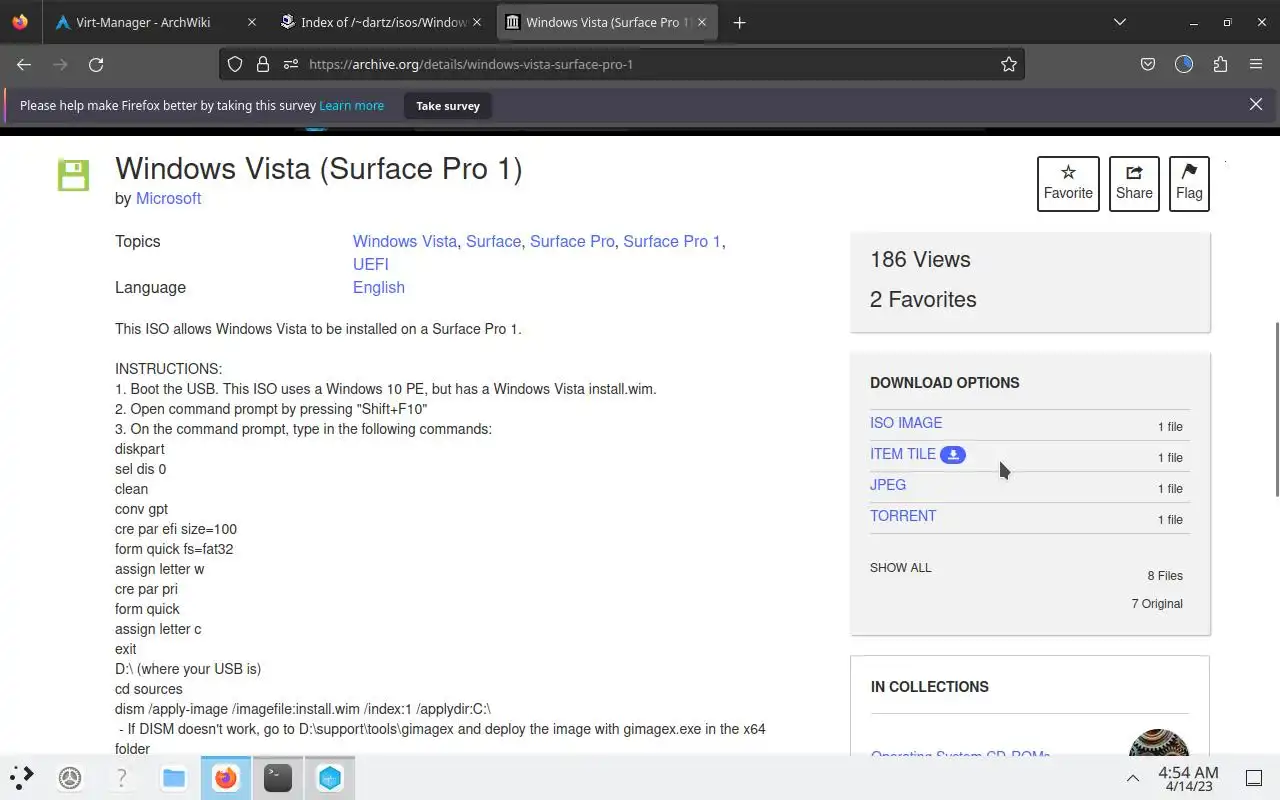1280x800 pixels.
Task: Show desktop button on taskbar
Action: tap(1253, 778)
